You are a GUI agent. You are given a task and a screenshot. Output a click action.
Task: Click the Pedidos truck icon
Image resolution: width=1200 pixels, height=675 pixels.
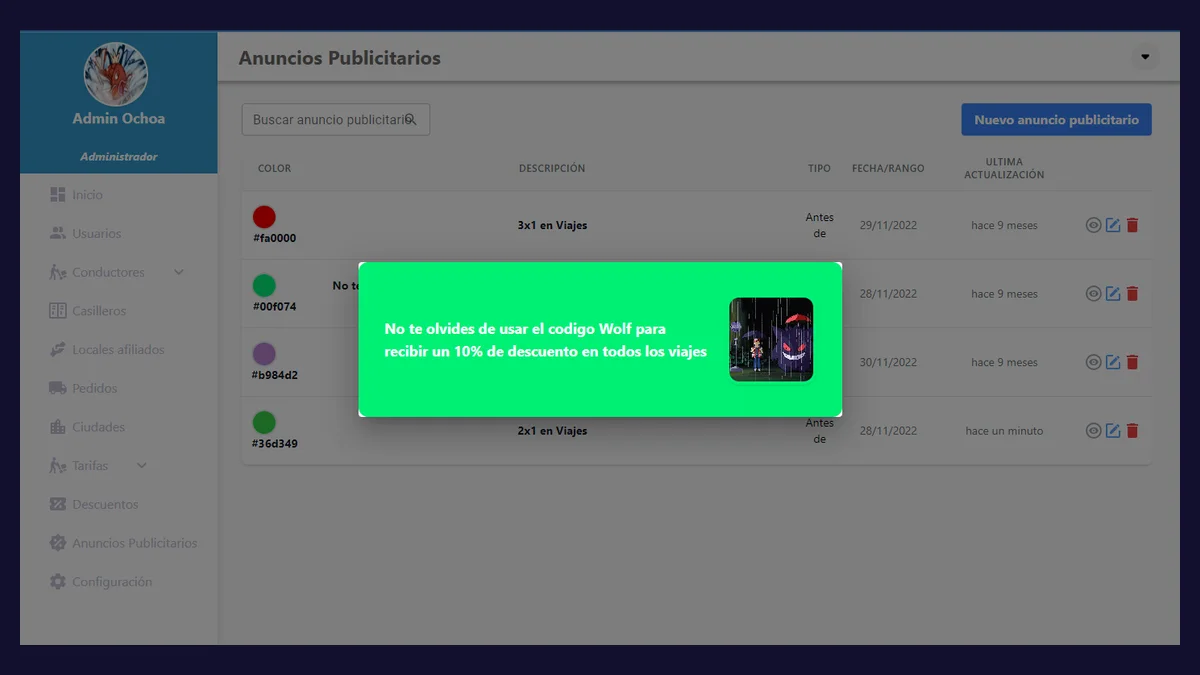point(58,388)
